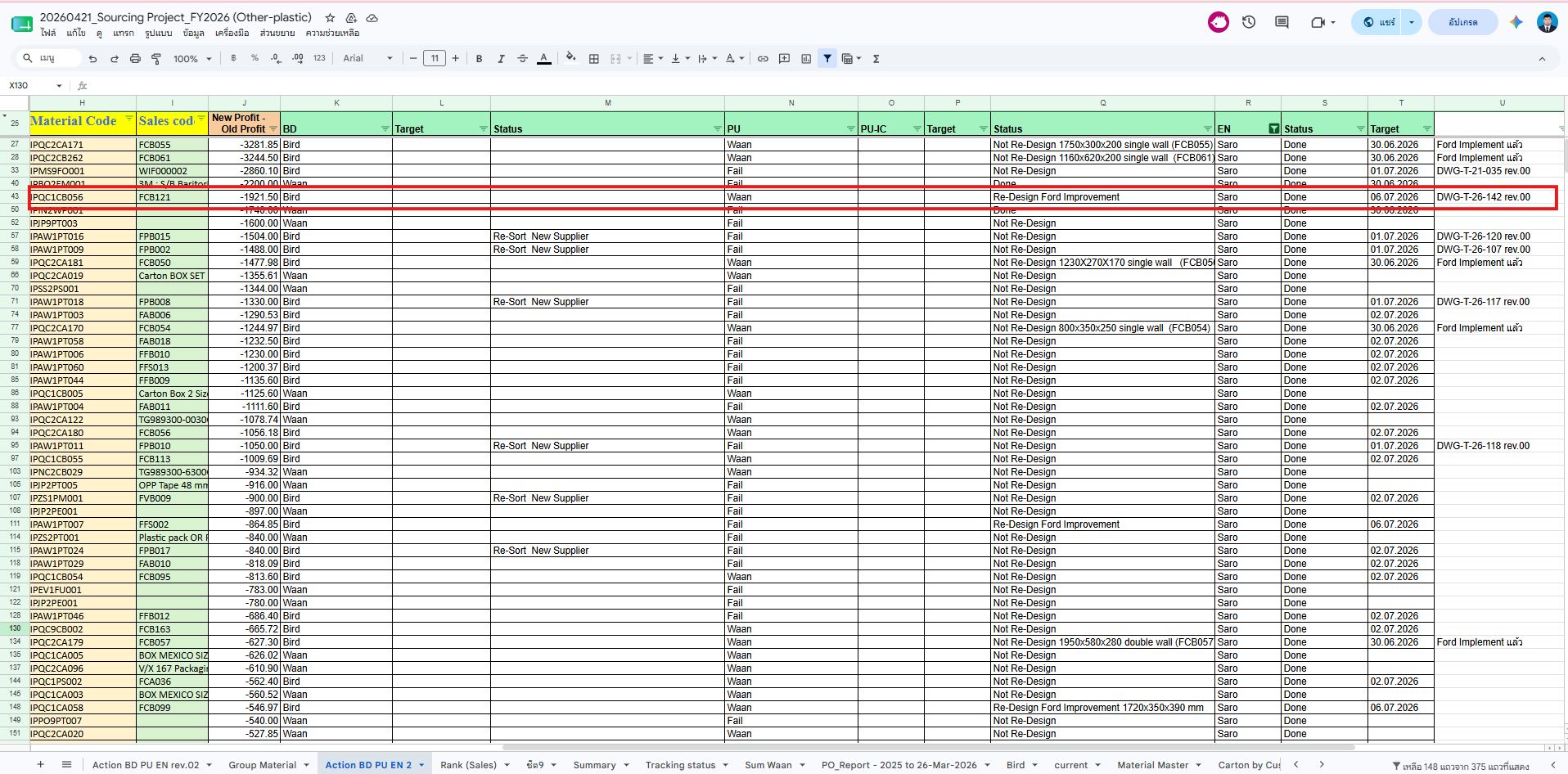Open the EN column filter dropdown
The image size is (1568, 774).
[1273, 128]
